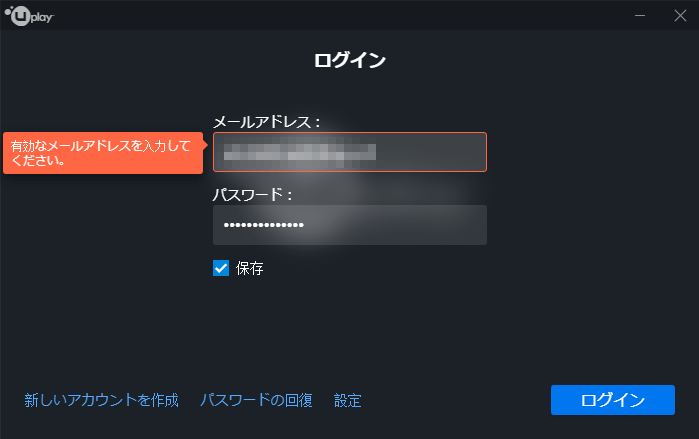Open 新しいアカウントを作成 link
This screenshot has width=699, height=439.
click(102, 400)
